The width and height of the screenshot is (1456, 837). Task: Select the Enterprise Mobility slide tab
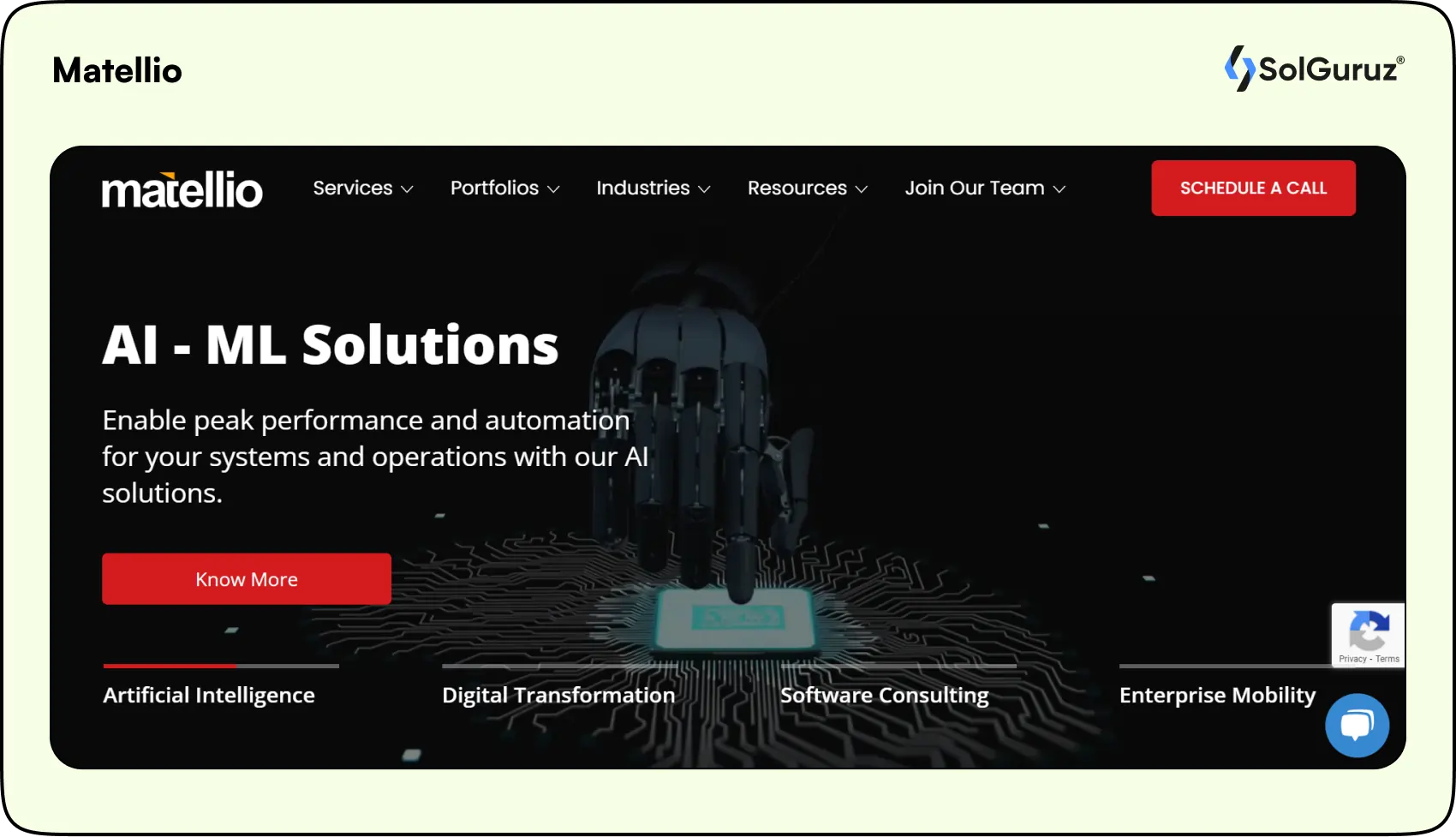(x=1217, y=695)
